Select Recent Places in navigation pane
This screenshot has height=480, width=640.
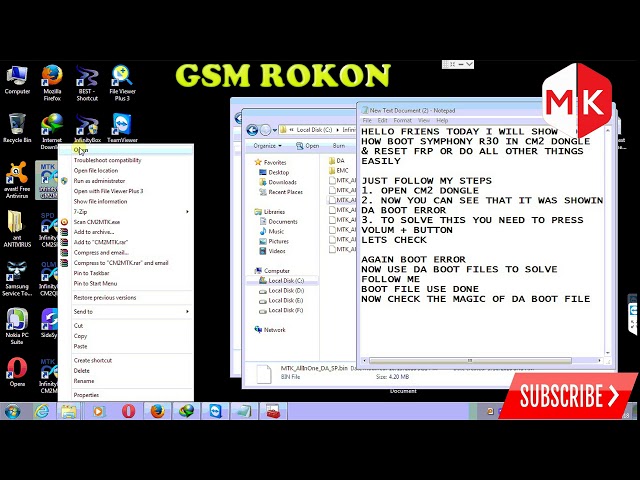pos(281,192)
